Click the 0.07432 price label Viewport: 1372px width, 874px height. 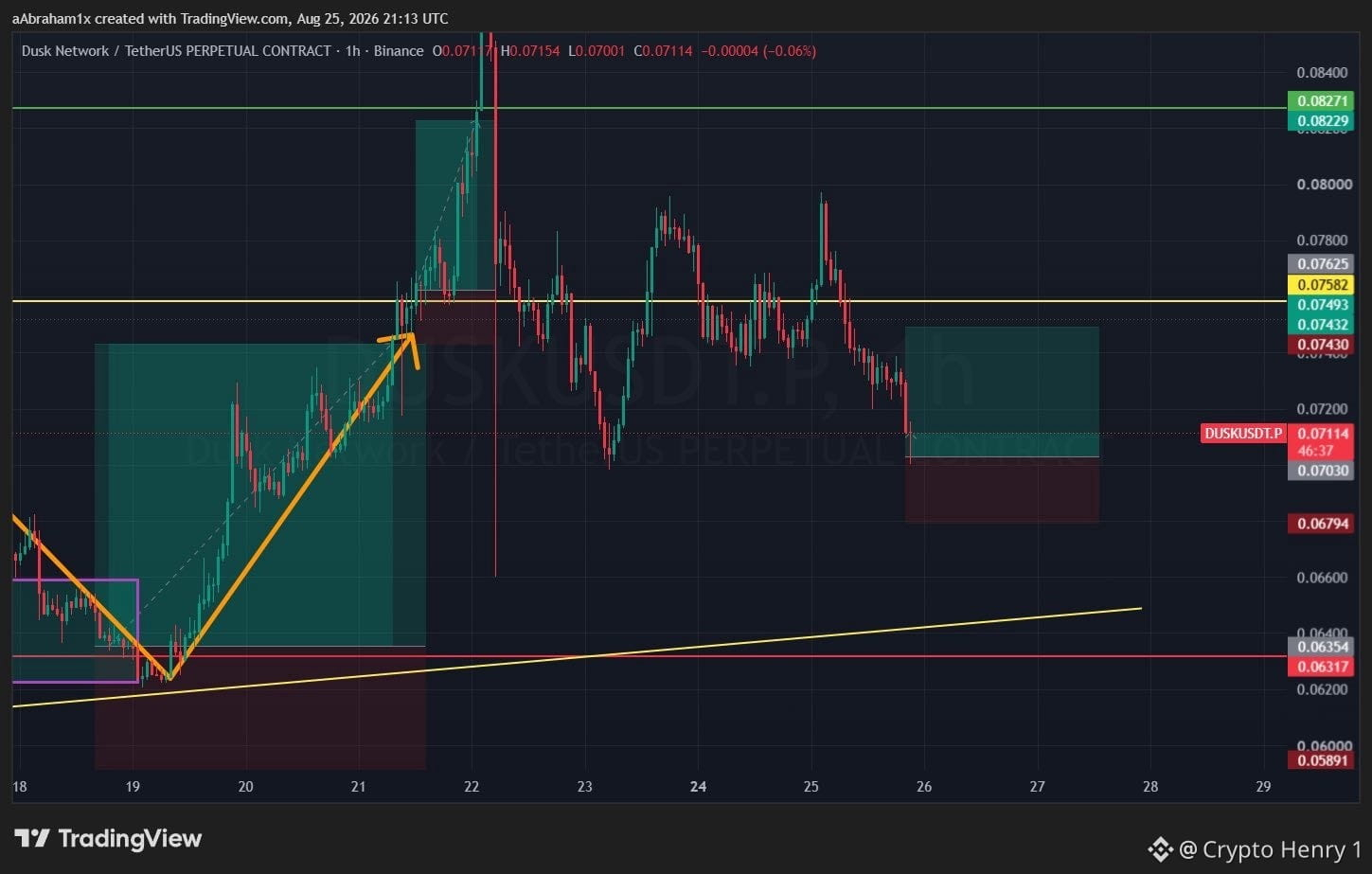pyautogui.click(x=1323, y=325)
